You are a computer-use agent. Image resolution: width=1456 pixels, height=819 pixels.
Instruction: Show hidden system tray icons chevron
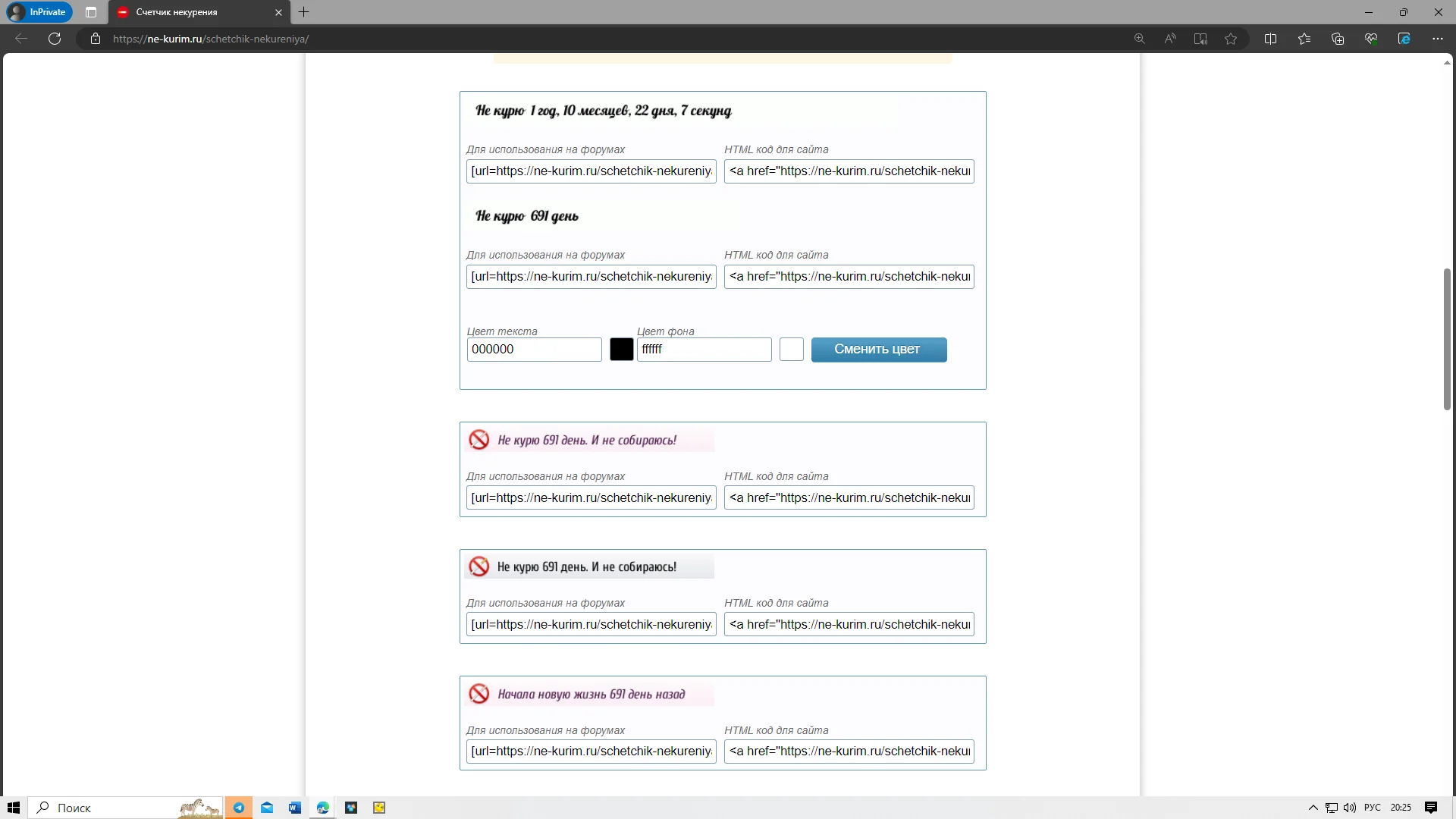click(1313, 808)
